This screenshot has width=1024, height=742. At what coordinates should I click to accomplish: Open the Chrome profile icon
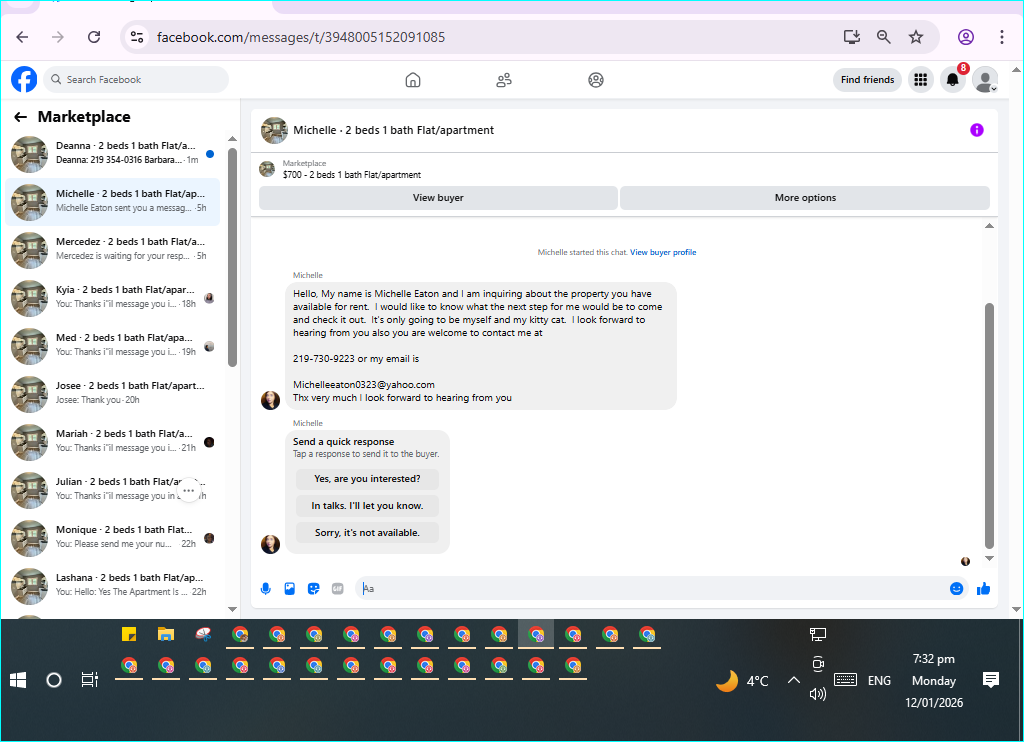966,37
